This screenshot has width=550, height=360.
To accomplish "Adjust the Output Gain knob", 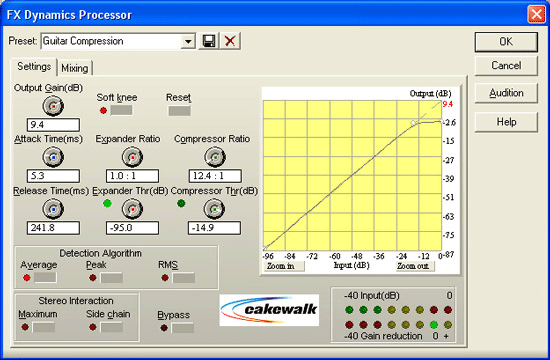I will tap(53, 106).
